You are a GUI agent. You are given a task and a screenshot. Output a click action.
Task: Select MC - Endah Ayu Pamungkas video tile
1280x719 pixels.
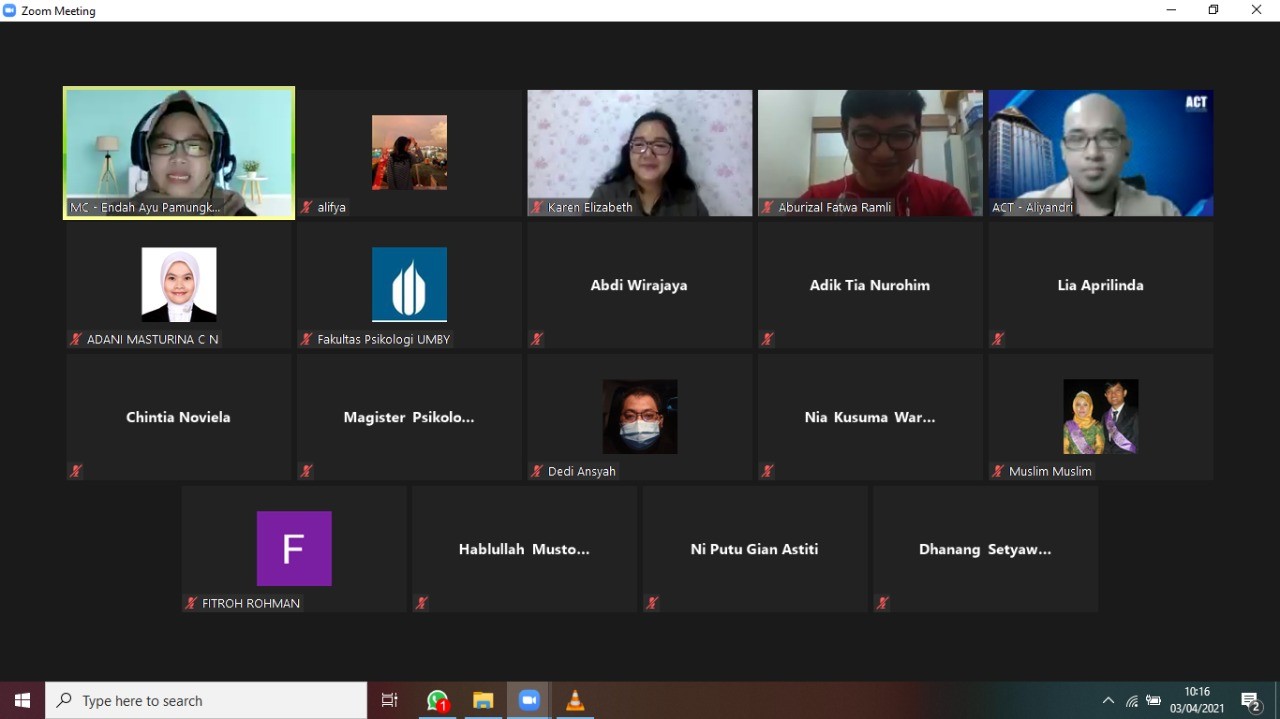[x=179, y=152]
